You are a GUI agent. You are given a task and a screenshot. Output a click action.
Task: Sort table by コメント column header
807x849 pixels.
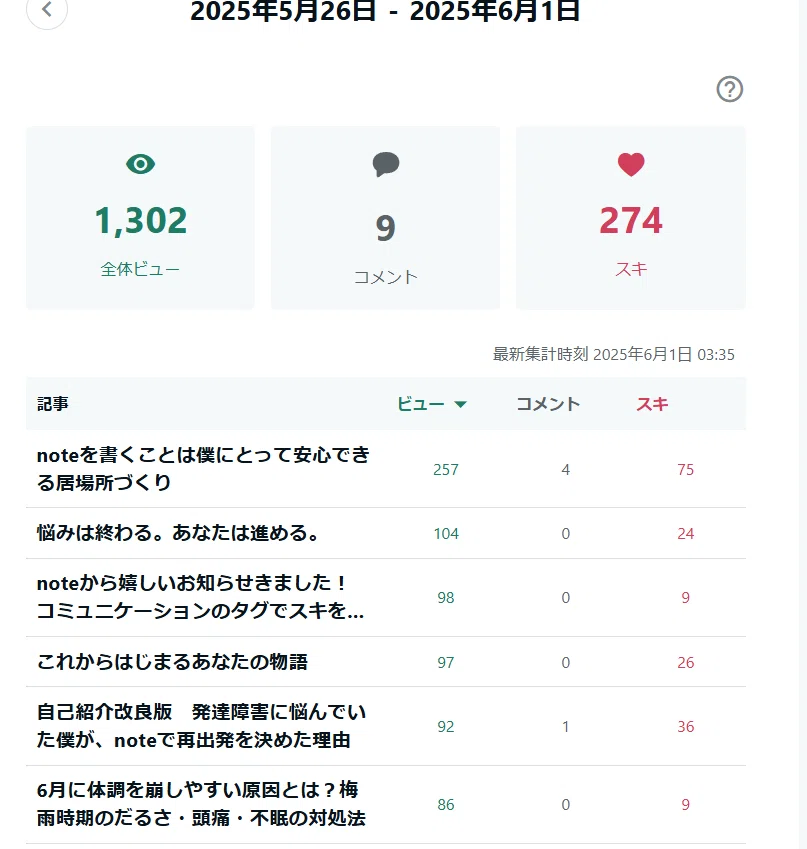[548, 404]
